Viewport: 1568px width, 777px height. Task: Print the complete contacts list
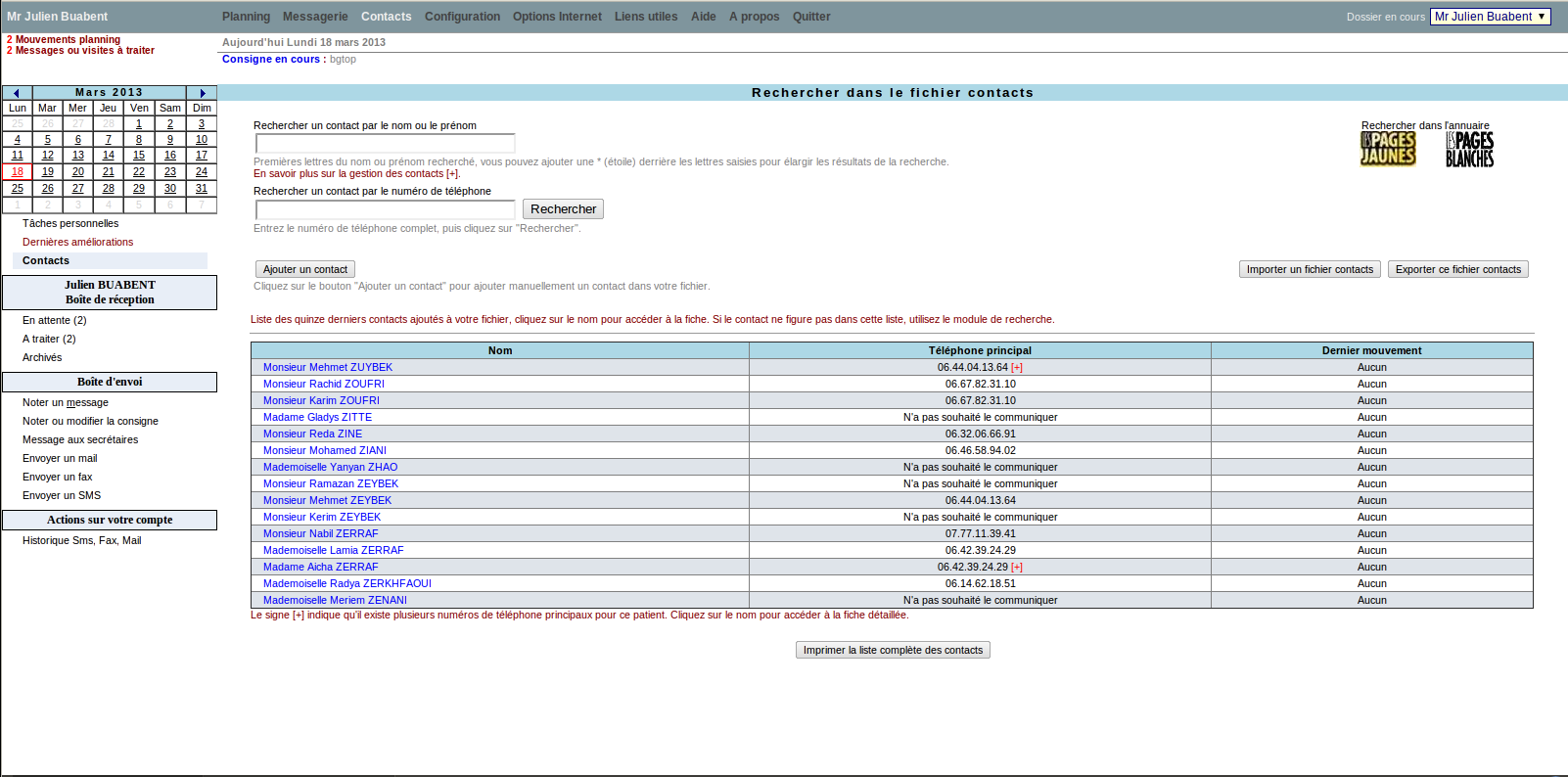pyautogui.click(x=893, y=650)
